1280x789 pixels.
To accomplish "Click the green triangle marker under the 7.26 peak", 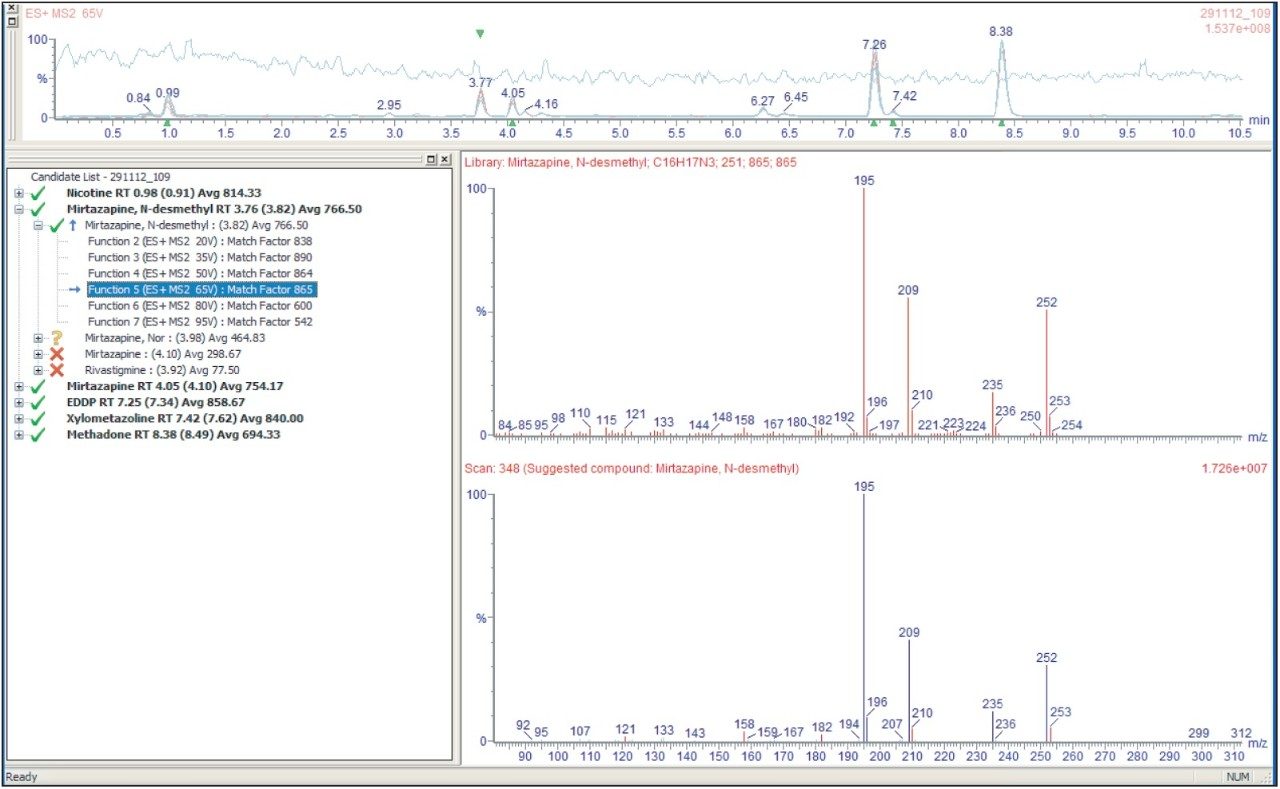I will (873, 122).
